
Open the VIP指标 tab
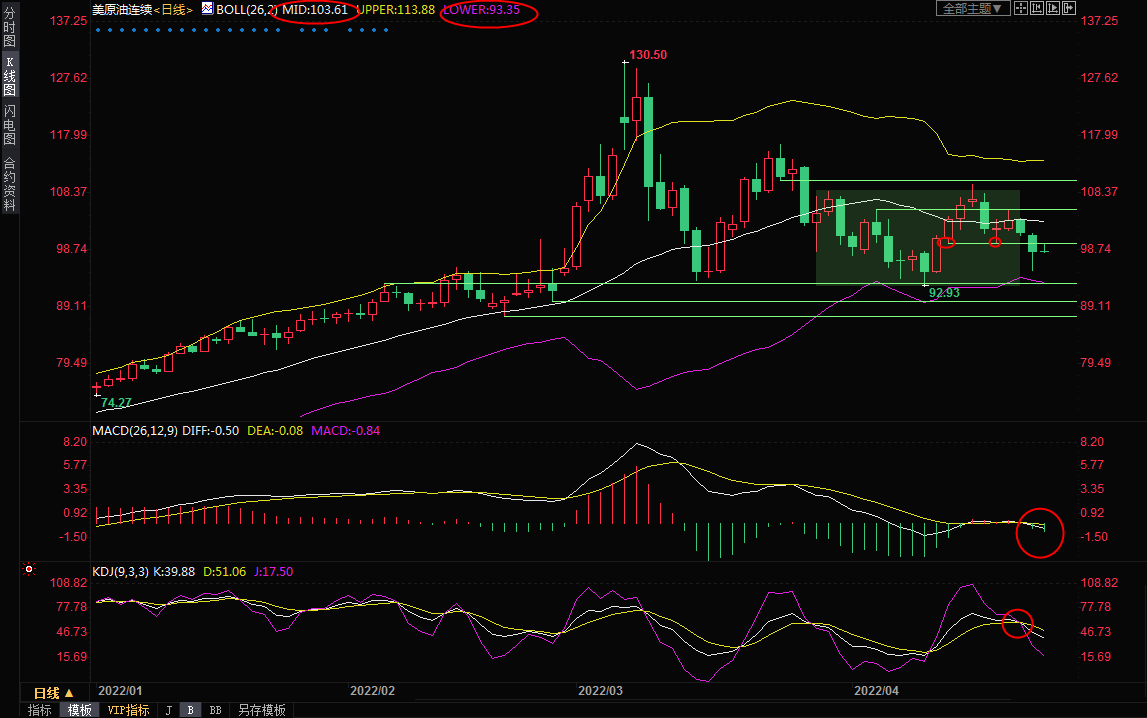(x=129, y=710)
